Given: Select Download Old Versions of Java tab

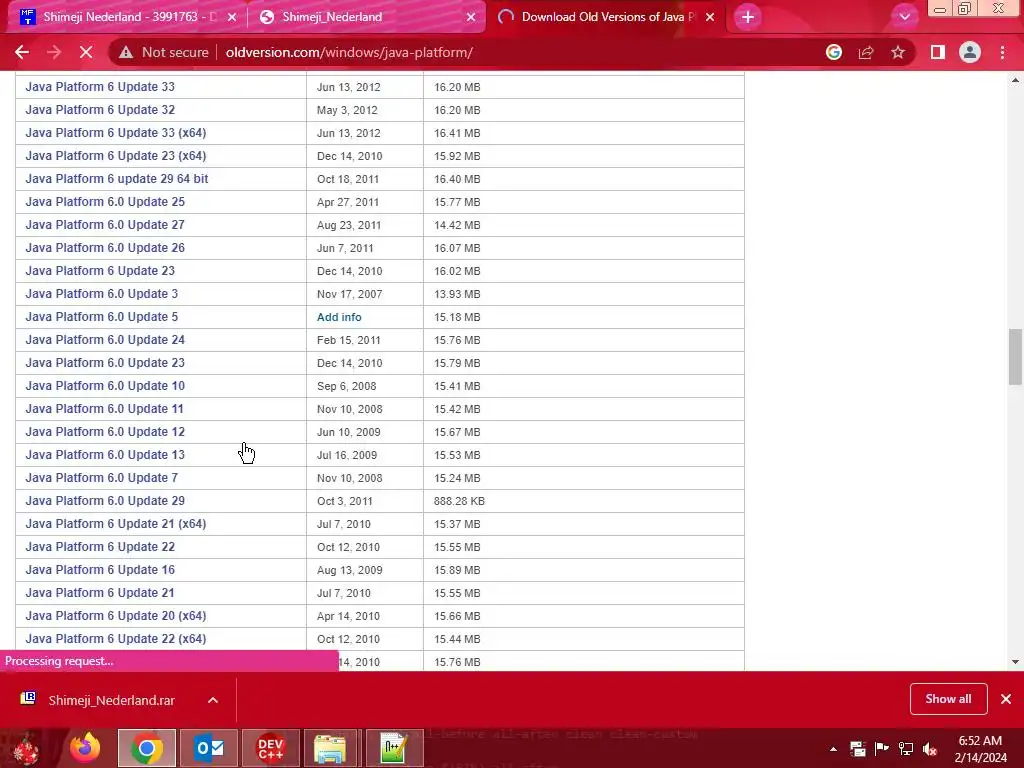Looking at the screenshot, I should [x=606, y=17].
